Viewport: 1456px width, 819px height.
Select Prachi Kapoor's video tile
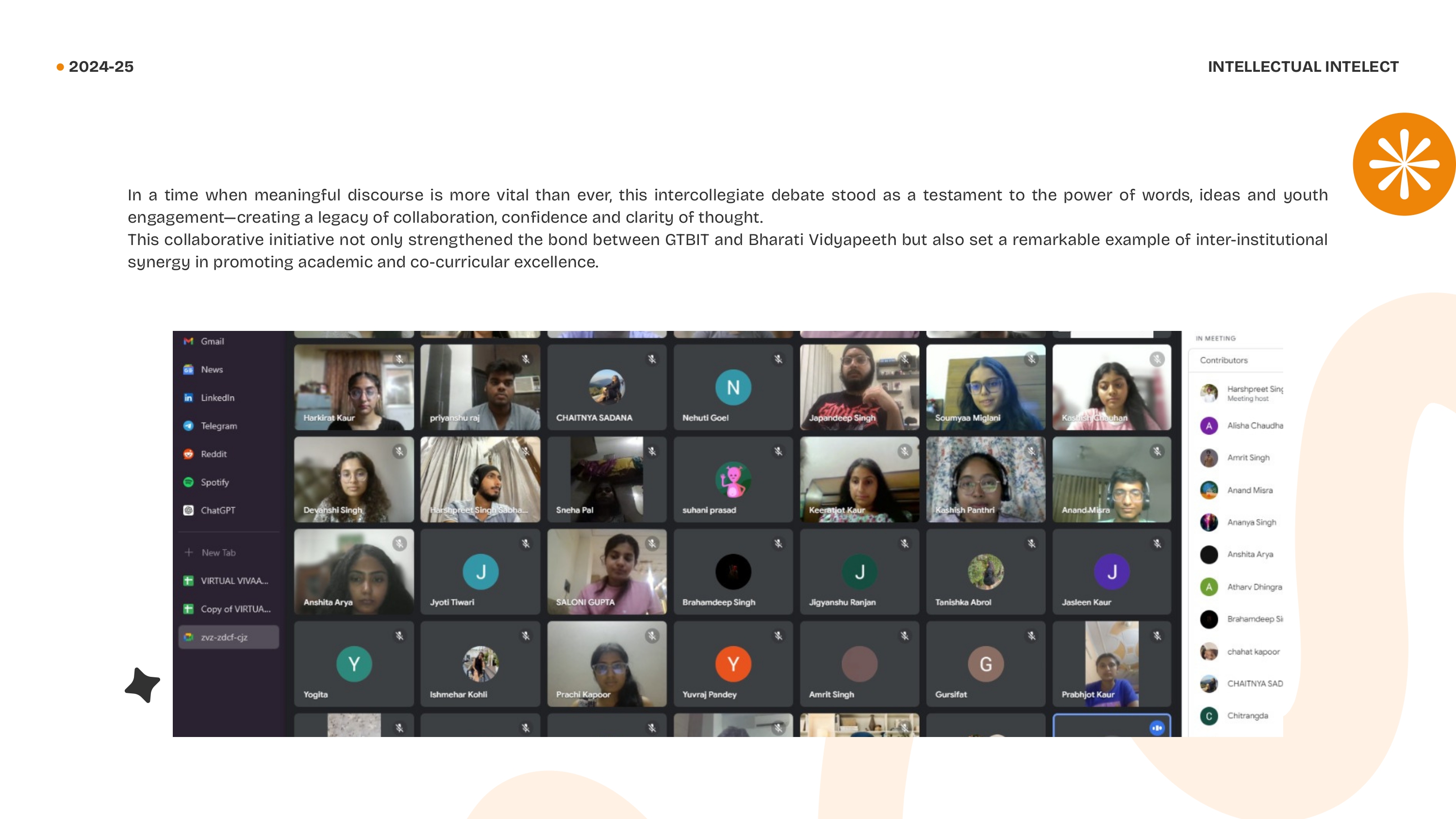(607, 664)
